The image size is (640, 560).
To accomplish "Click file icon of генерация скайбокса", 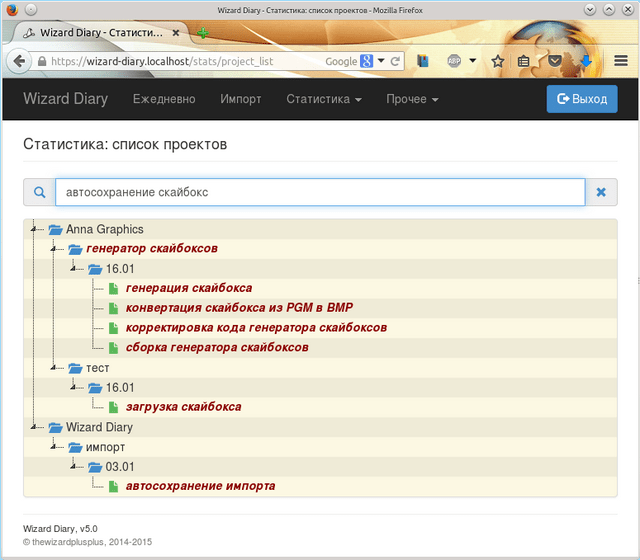I will [x=113, y=289].
